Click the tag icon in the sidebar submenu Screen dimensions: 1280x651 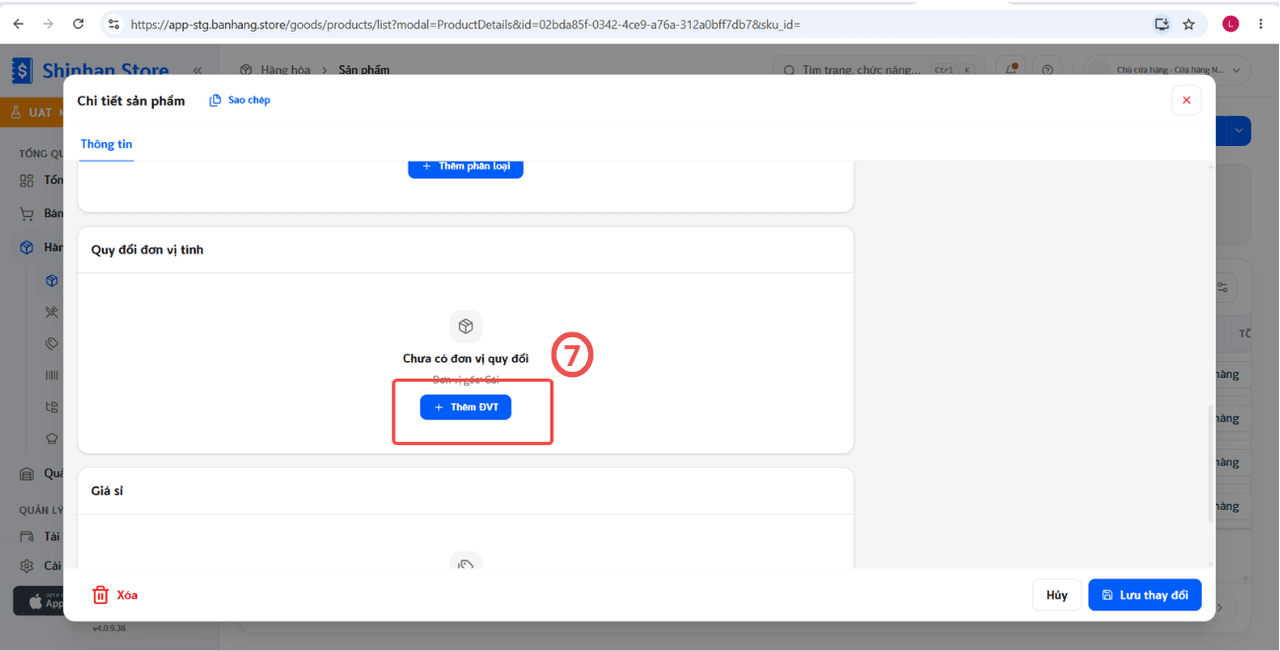pyautogui.click(x=52, y=344)
